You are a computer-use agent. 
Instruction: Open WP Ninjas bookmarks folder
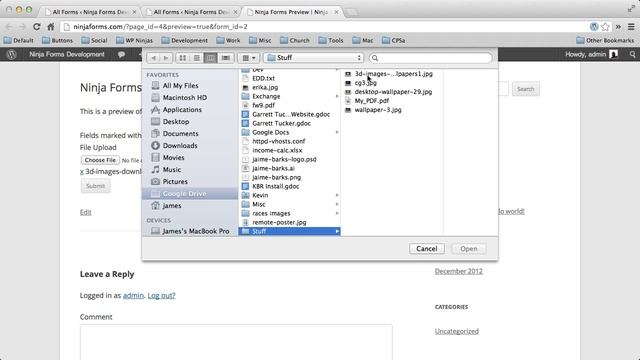(x=134, y=40)
